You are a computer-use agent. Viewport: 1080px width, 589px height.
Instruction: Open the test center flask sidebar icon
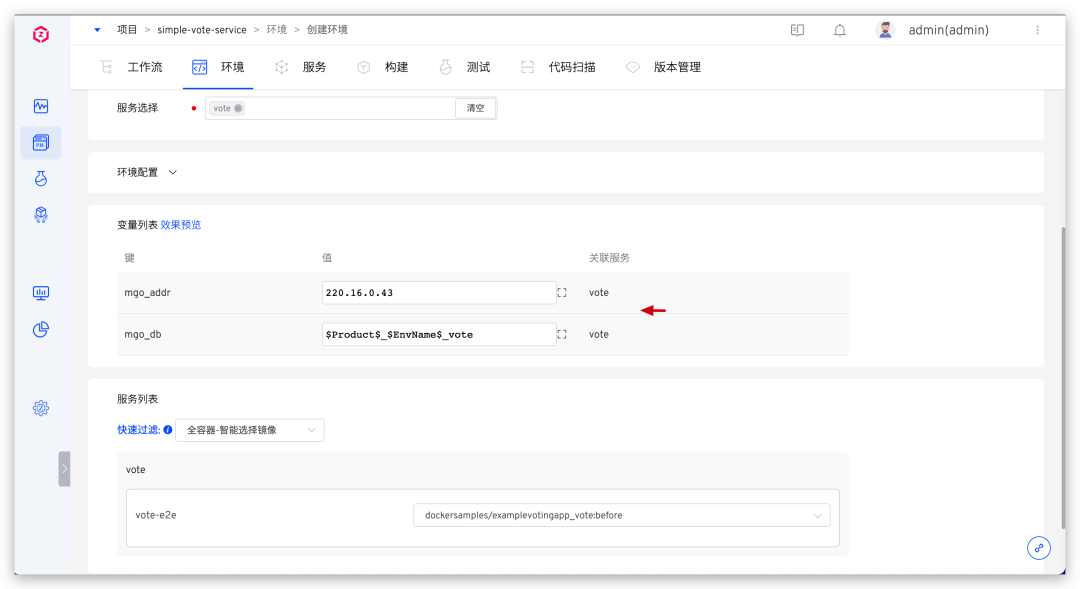click(x=41, y=179)
